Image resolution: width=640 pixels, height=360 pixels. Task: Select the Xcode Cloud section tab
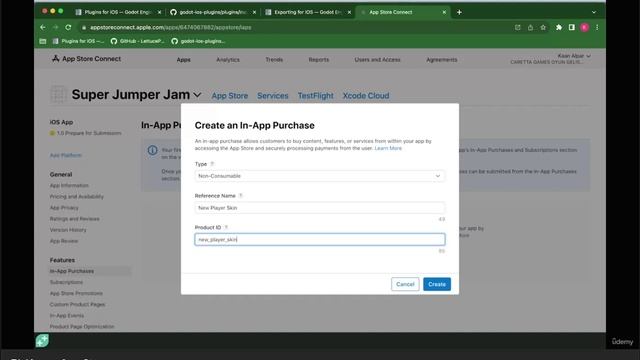pos(366,96)
